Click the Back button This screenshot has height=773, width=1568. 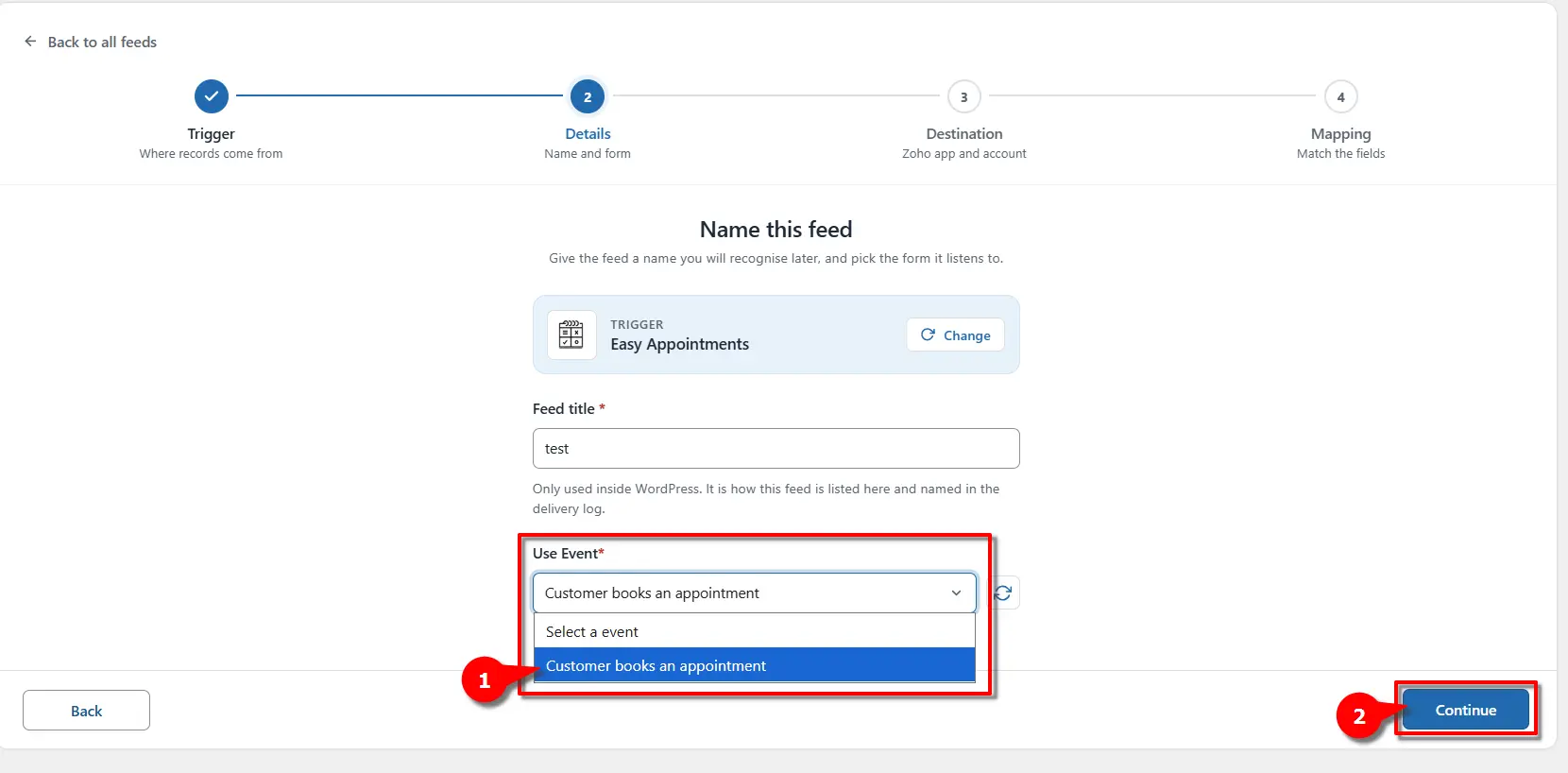(86, 711)
